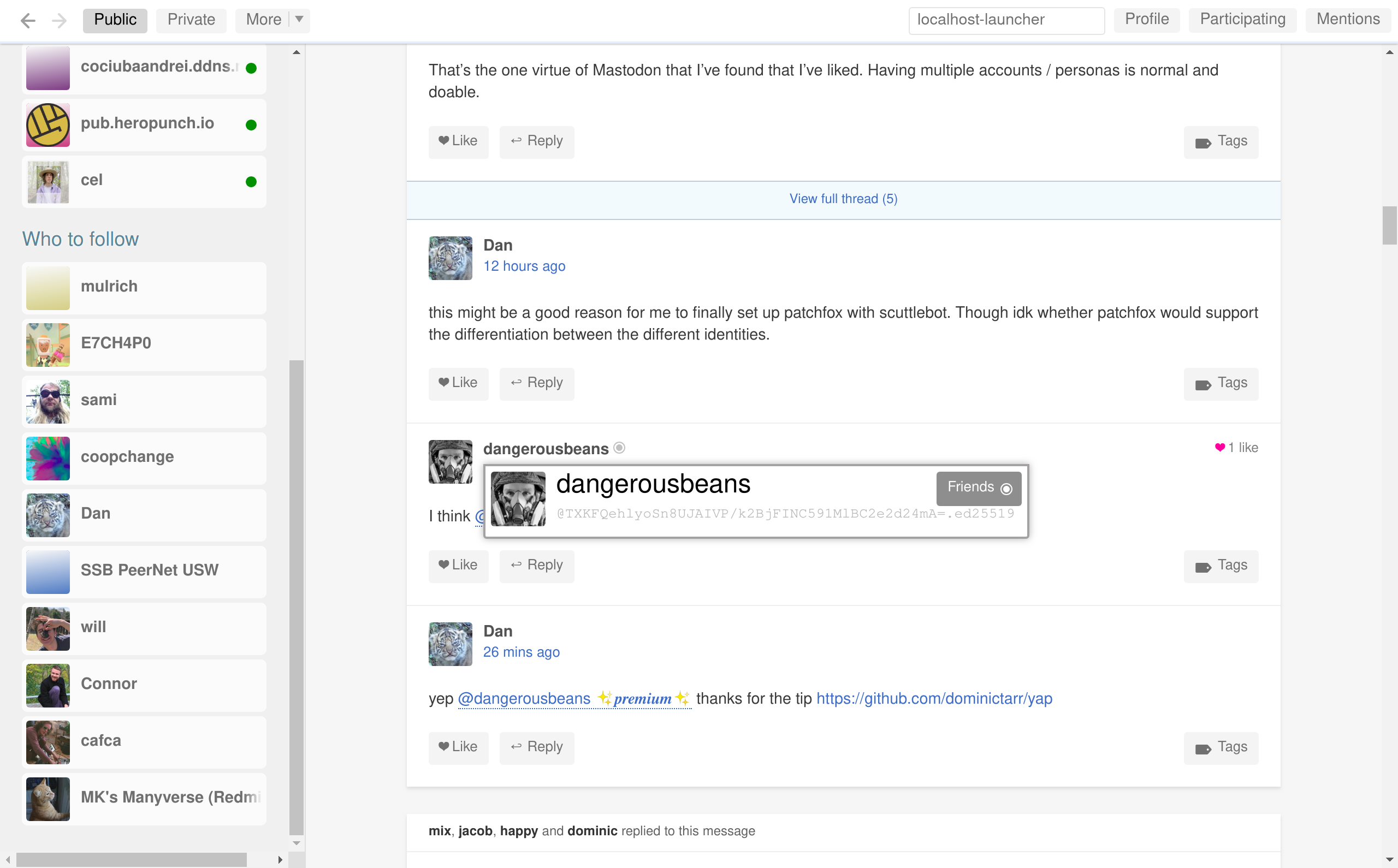Select the dangerousbeans public key ID text
1398x868 pixels.
(785, 514)
